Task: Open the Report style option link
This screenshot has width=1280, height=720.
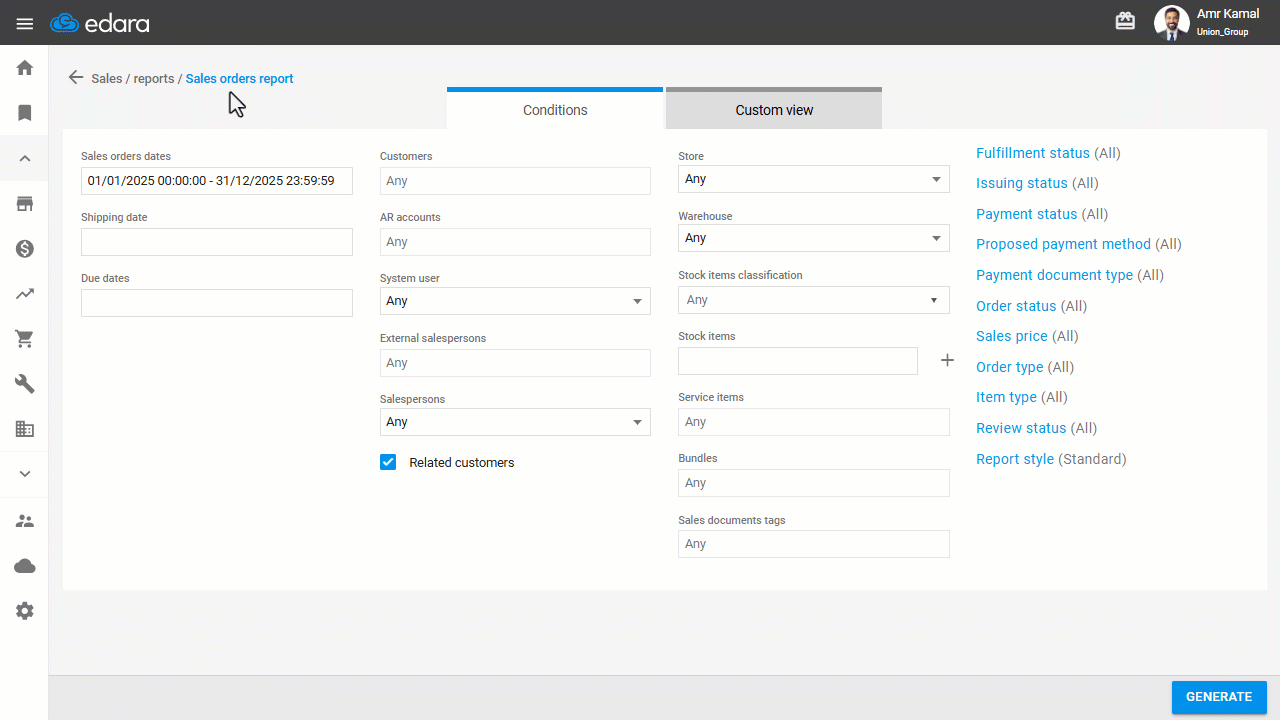Action: click(1015, 459)
